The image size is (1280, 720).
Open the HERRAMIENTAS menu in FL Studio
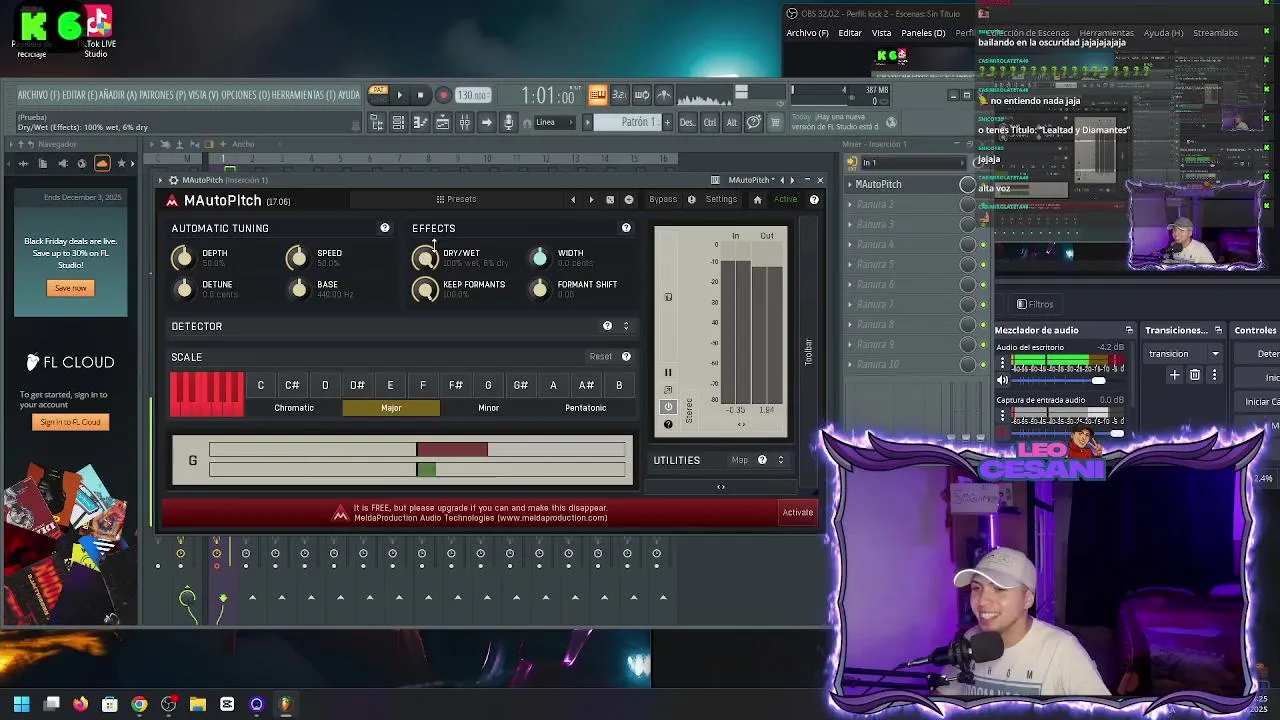pyautogui.click(x=303, y=95)
